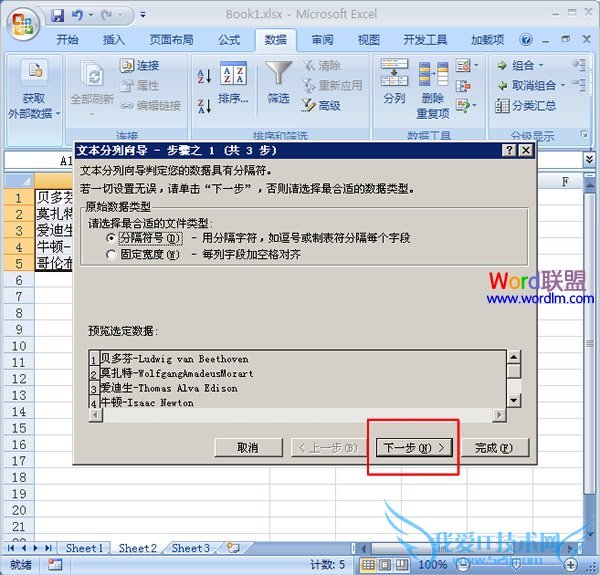Viewport: 600px width, 575px height.
Task: Customize the quick access toolbar dropdown
Action: pyautogui.click(x=143, y=15)
